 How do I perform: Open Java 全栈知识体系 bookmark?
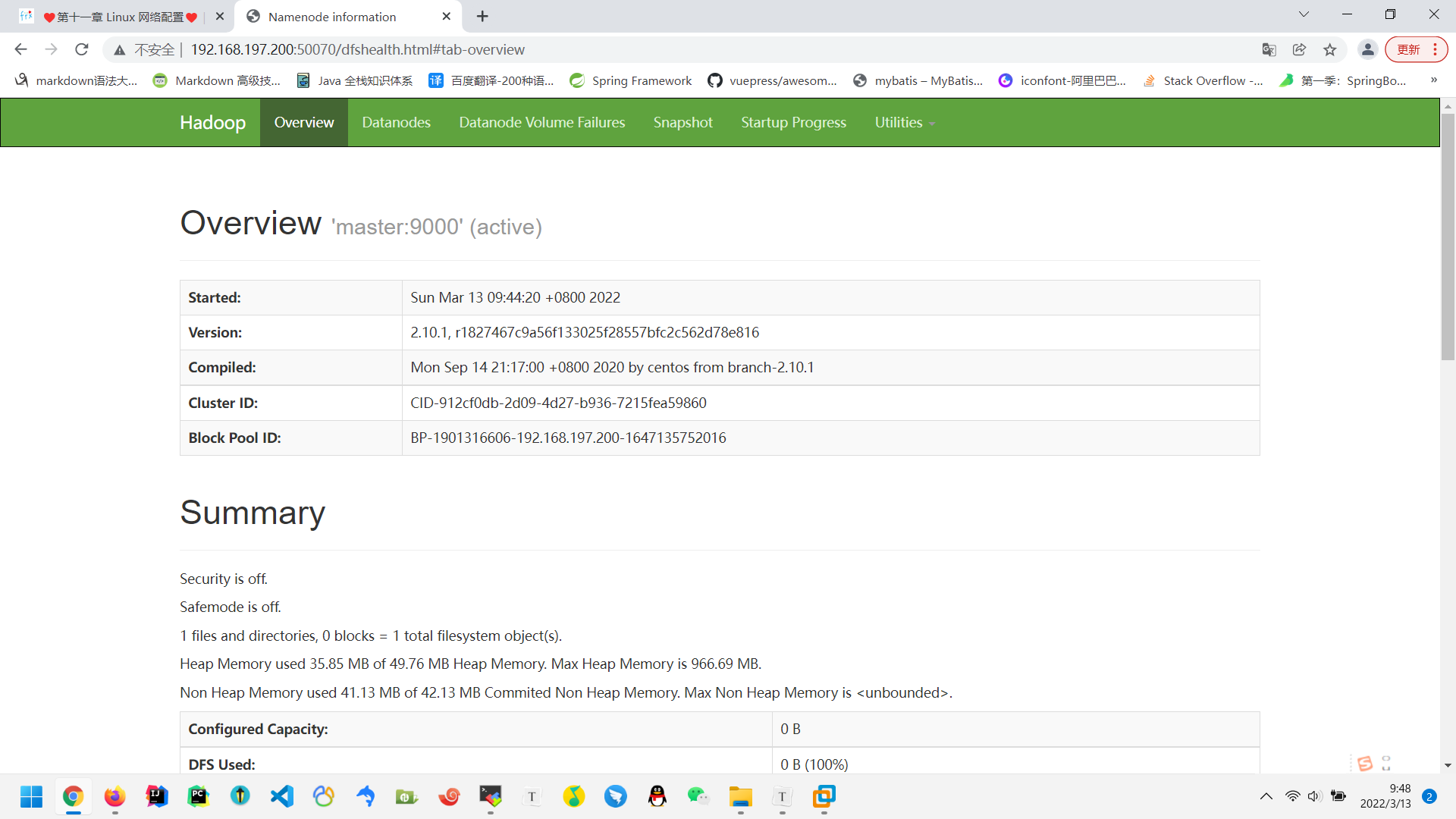(x=355, y=80)
